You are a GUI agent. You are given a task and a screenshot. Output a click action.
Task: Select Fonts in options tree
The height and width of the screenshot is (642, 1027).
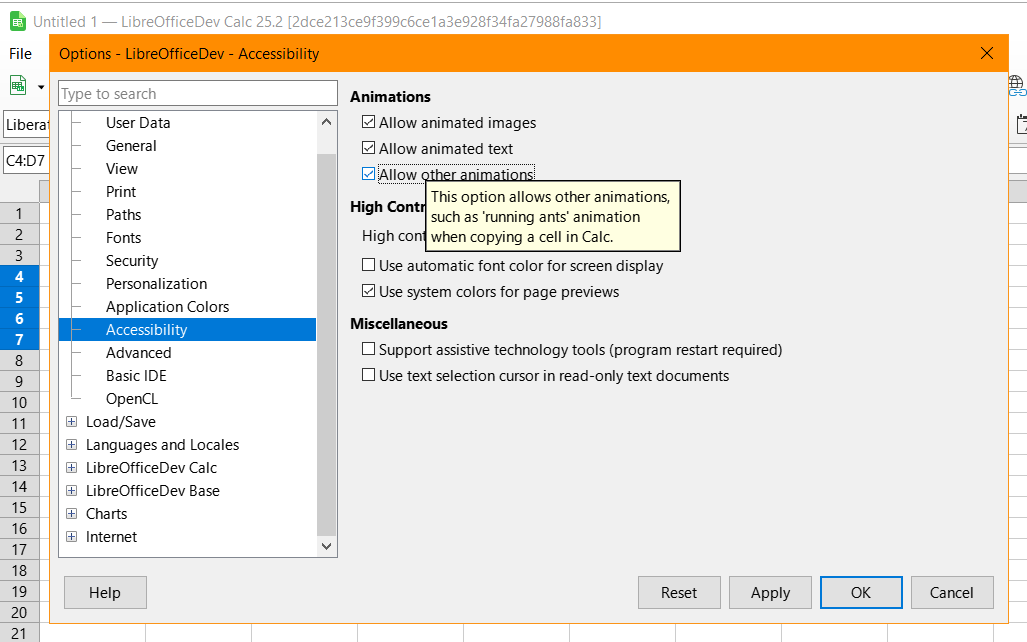pos(123,237)
